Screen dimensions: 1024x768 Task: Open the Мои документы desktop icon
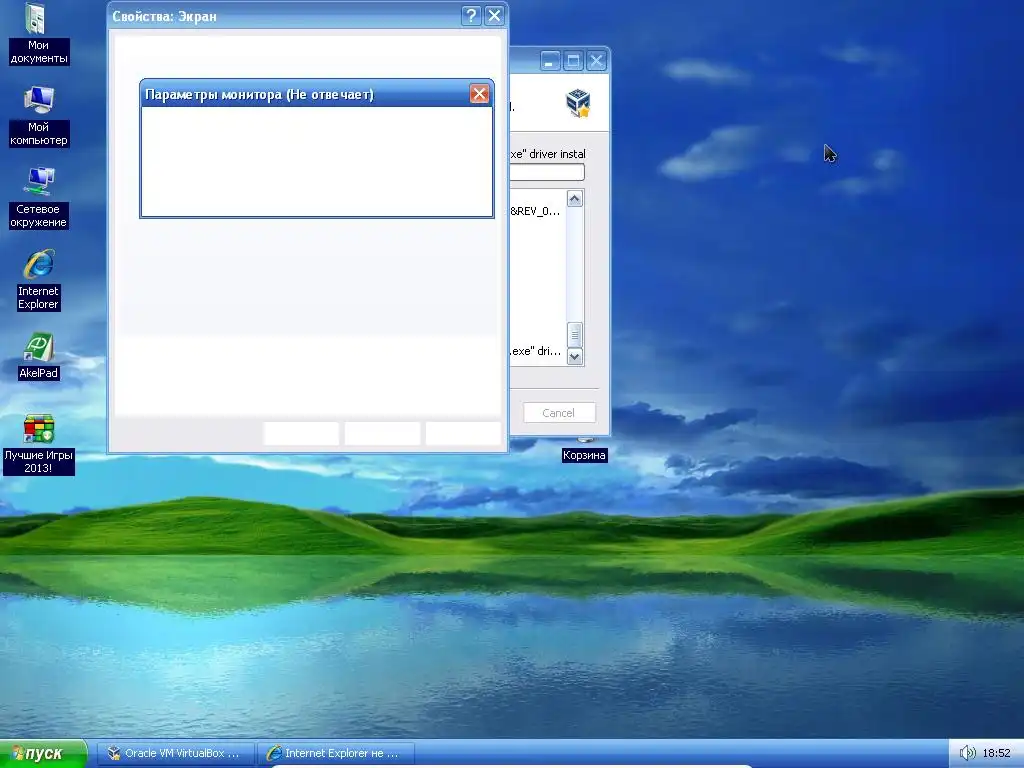pyautogui.click(x=38, y=35)
